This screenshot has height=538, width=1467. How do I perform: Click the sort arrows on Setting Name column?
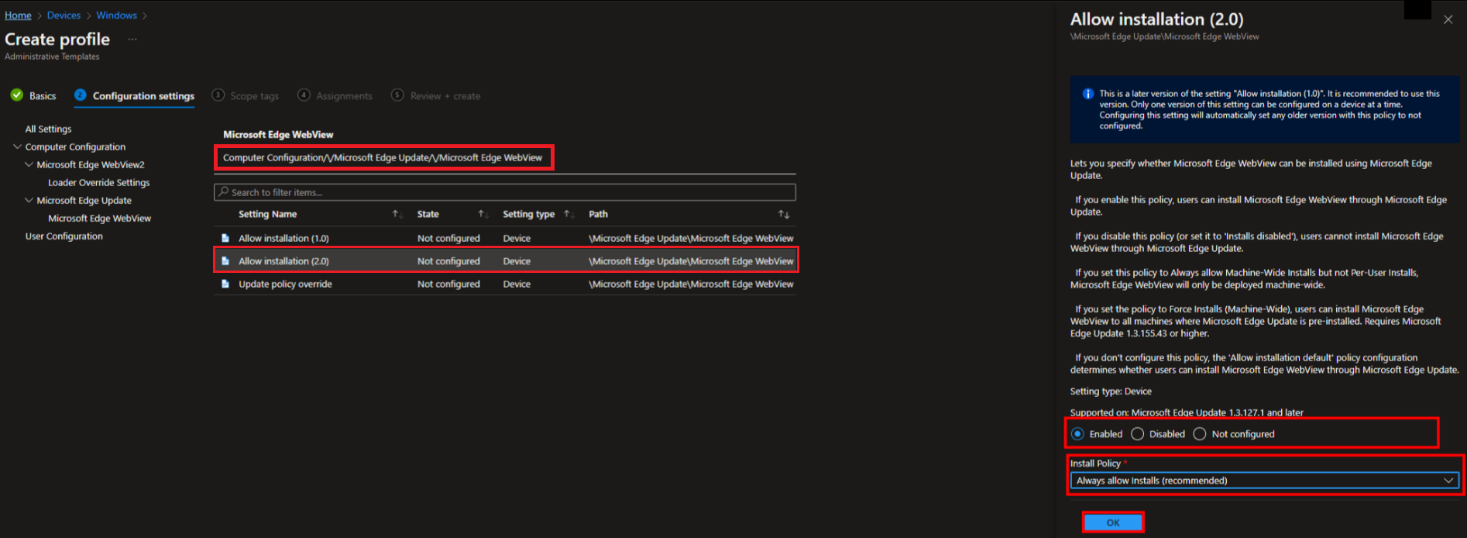pos(397,215)
